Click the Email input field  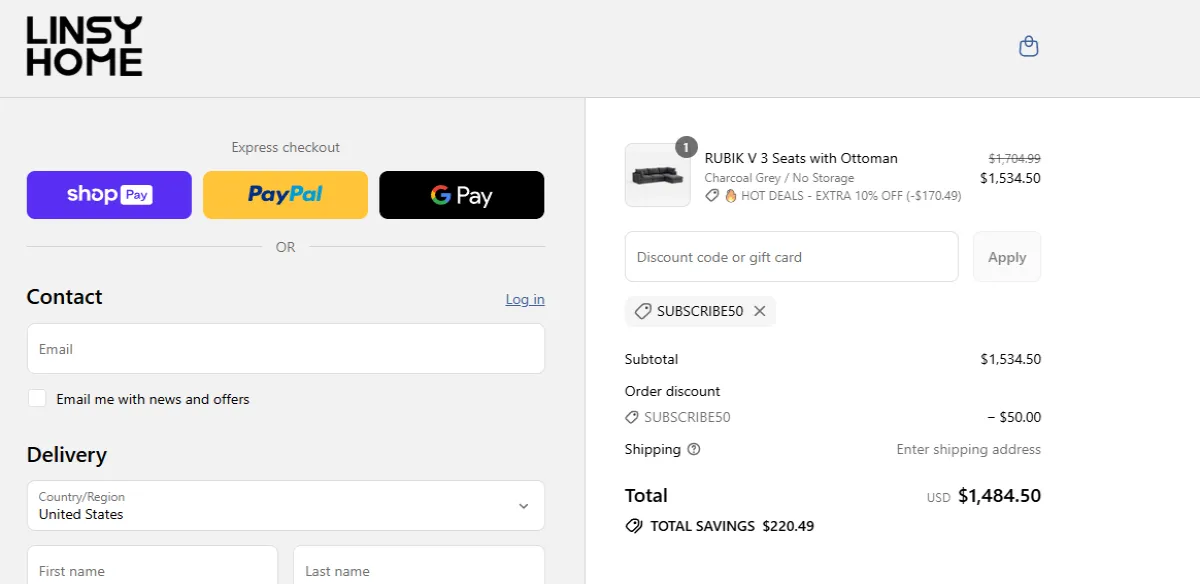tap(285, 348)
